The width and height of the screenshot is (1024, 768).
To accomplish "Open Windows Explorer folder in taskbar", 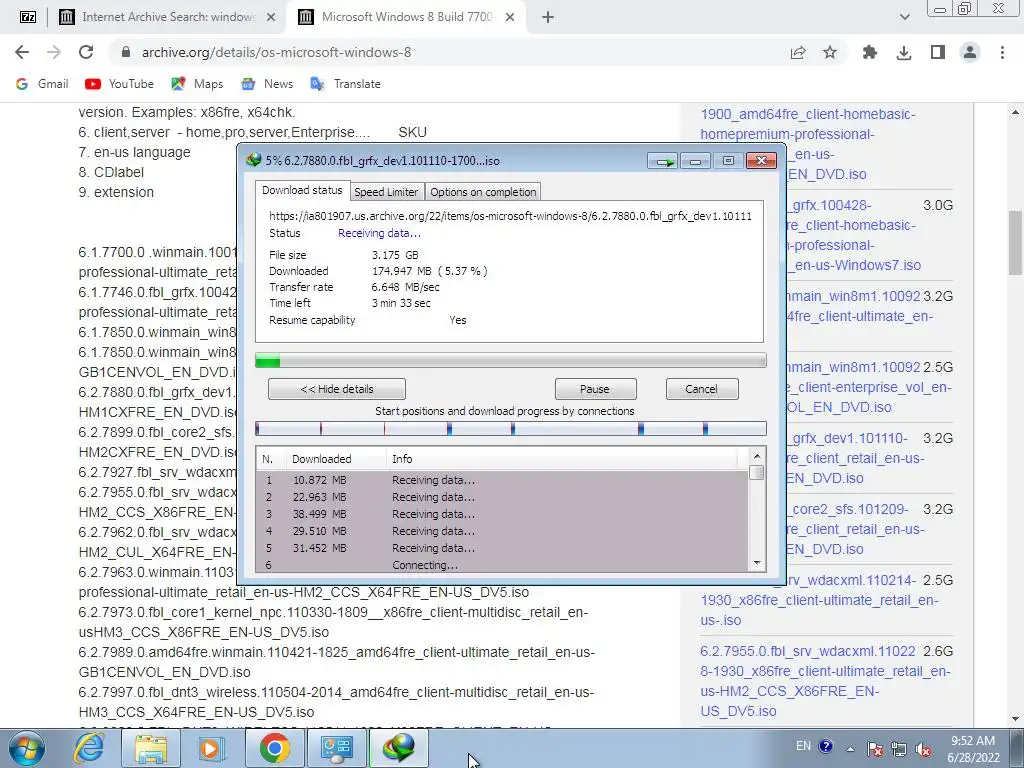I will click(151, 748).
